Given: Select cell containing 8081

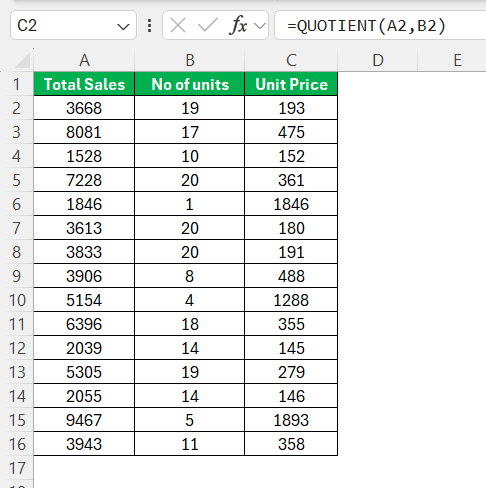Looking at the screenshot, I should coord(84,132).
